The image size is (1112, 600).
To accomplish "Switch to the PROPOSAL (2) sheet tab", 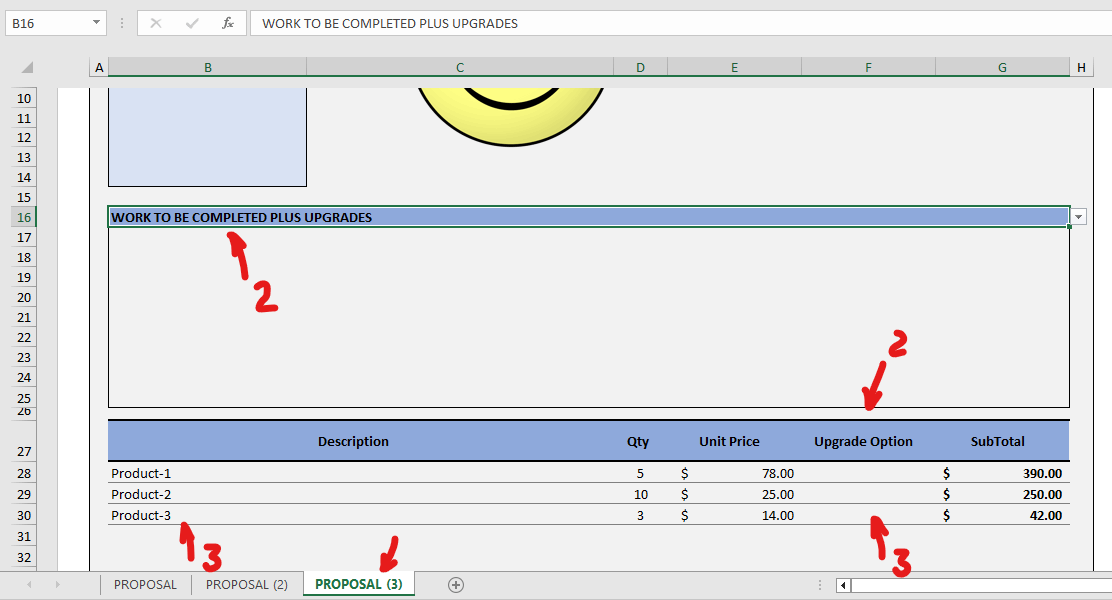I will (247, 584).
